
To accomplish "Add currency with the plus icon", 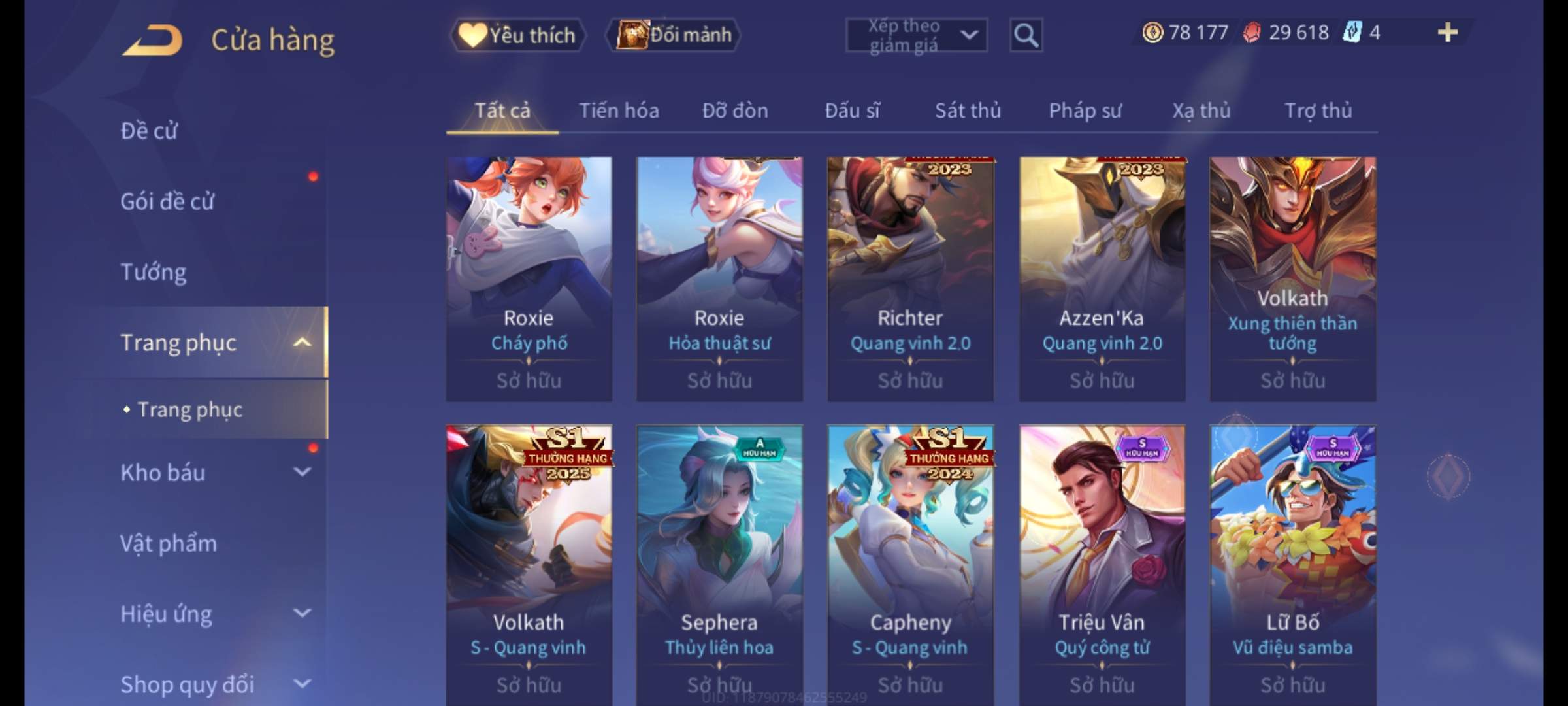I will 1448,32.
